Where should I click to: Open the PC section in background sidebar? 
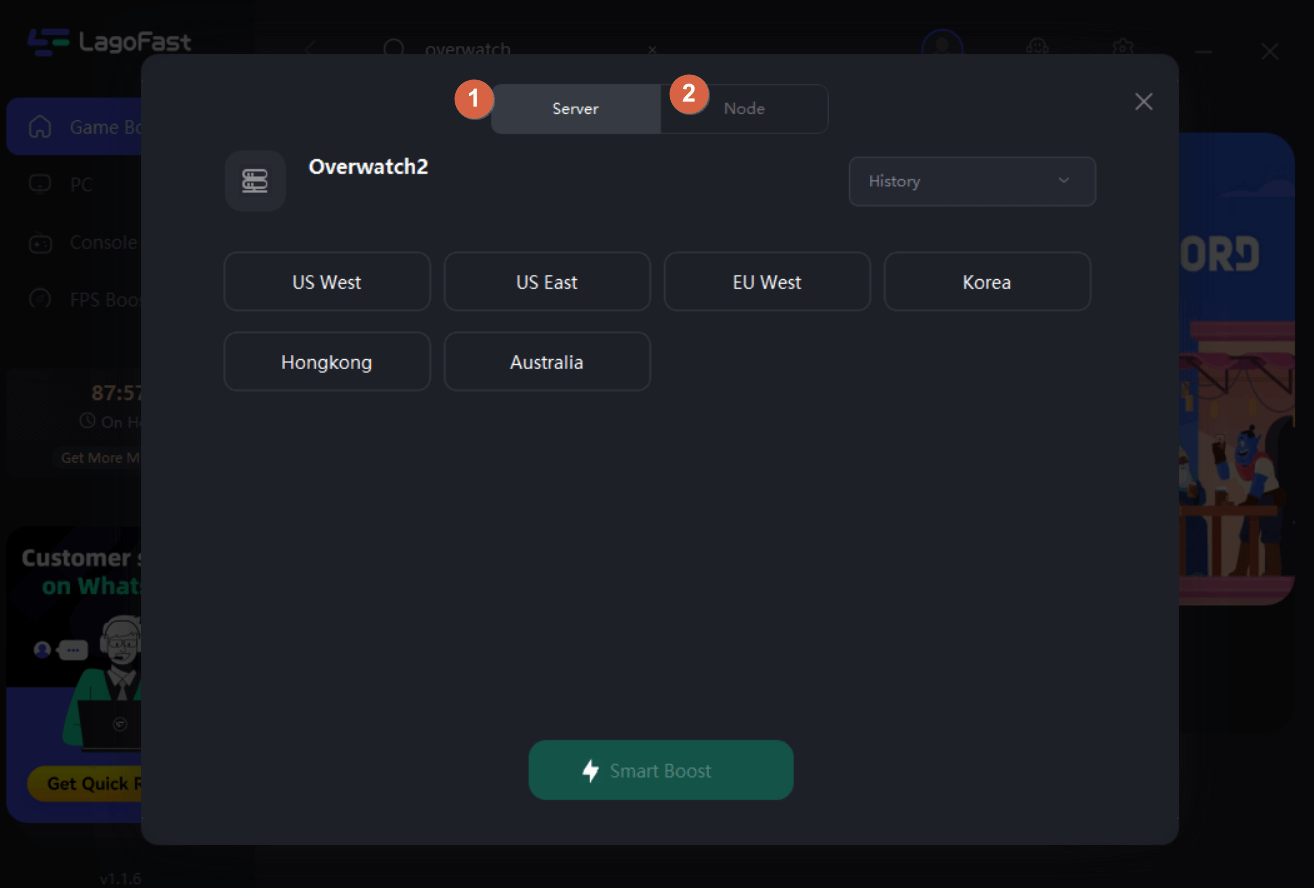(81, 185)
